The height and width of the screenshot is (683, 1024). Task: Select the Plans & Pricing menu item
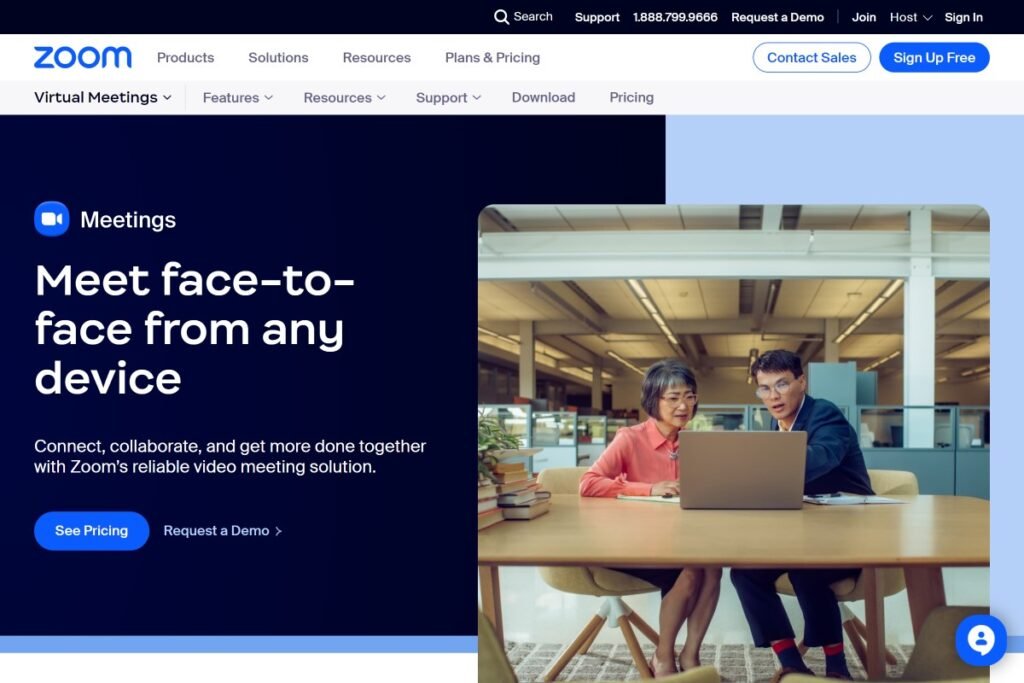pyautogui.click(x=492, y=57)
